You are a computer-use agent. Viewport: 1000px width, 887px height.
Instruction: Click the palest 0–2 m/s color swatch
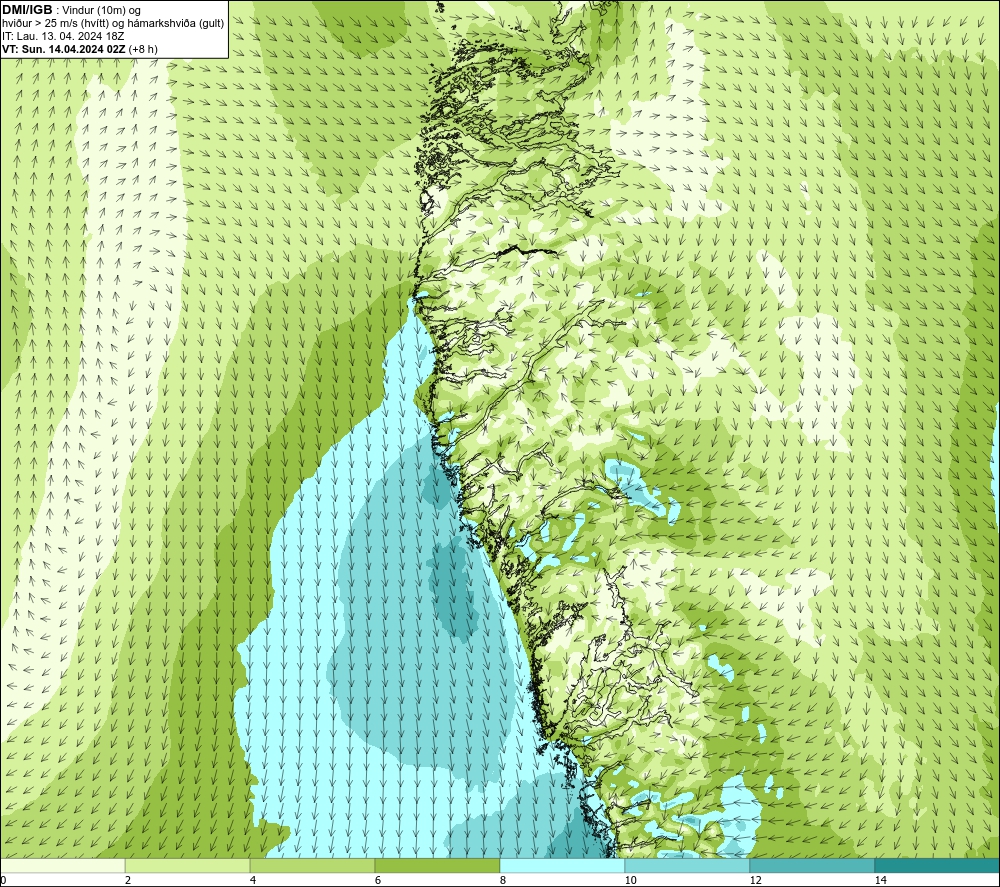[x=62, y=865]
